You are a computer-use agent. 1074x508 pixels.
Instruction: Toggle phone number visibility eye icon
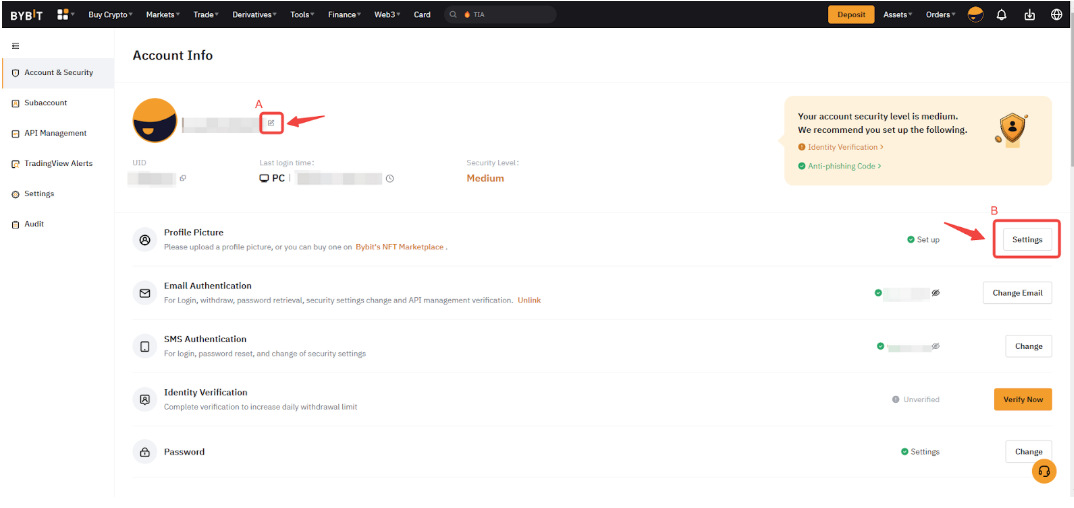click(936, 346)
